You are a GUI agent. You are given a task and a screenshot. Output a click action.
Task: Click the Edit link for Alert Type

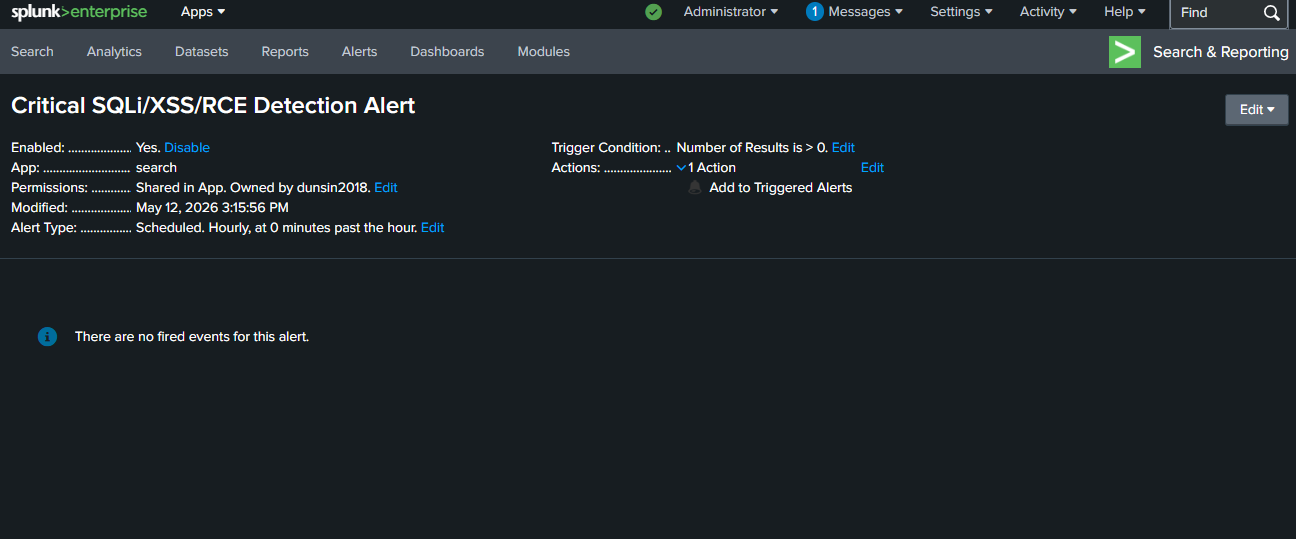[x=432, y=228]
